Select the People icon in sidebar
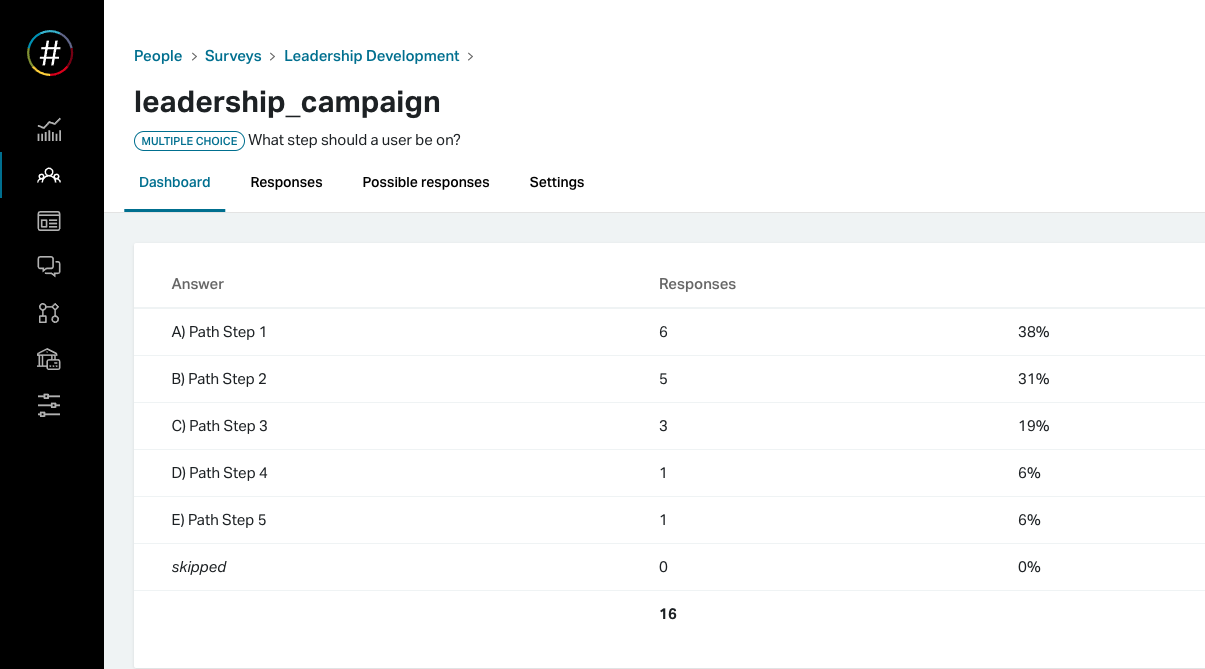 [49, 176]
